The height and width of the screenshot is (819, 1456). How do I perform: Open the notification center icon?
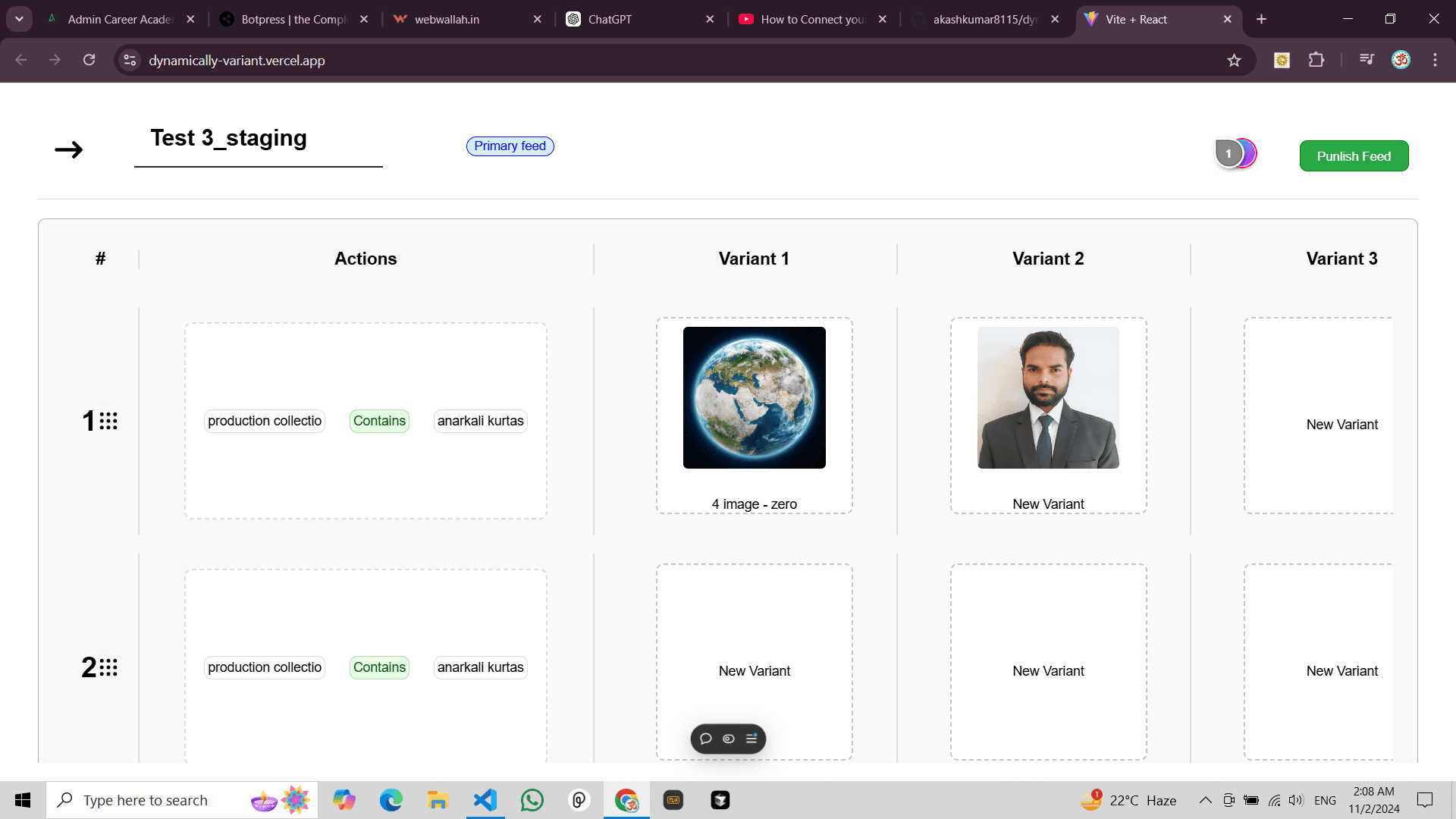[x=1425, y=800]
